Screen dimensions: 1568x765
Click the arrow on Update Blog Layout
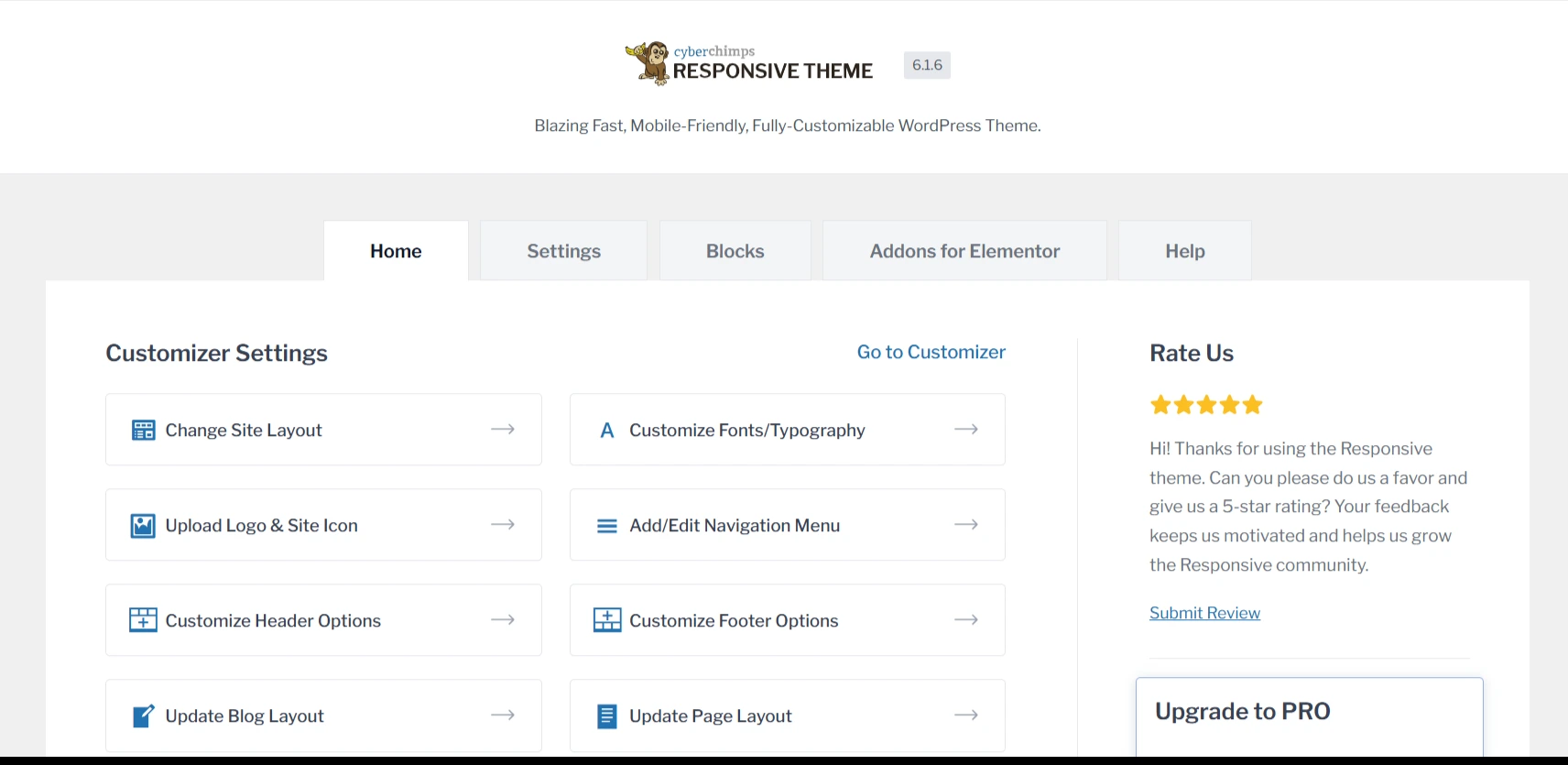point(503,716)
